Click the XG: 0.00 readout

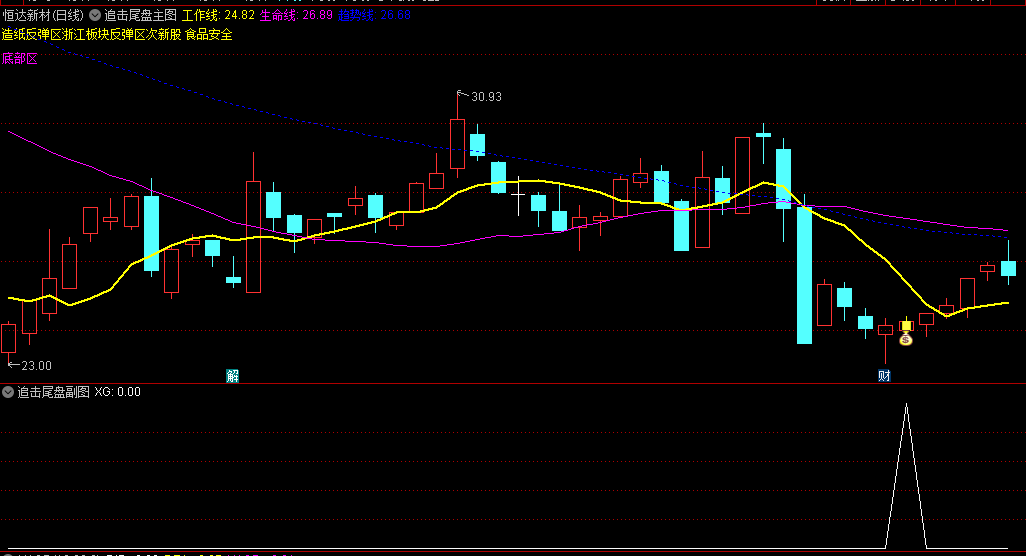click(117, 392)
